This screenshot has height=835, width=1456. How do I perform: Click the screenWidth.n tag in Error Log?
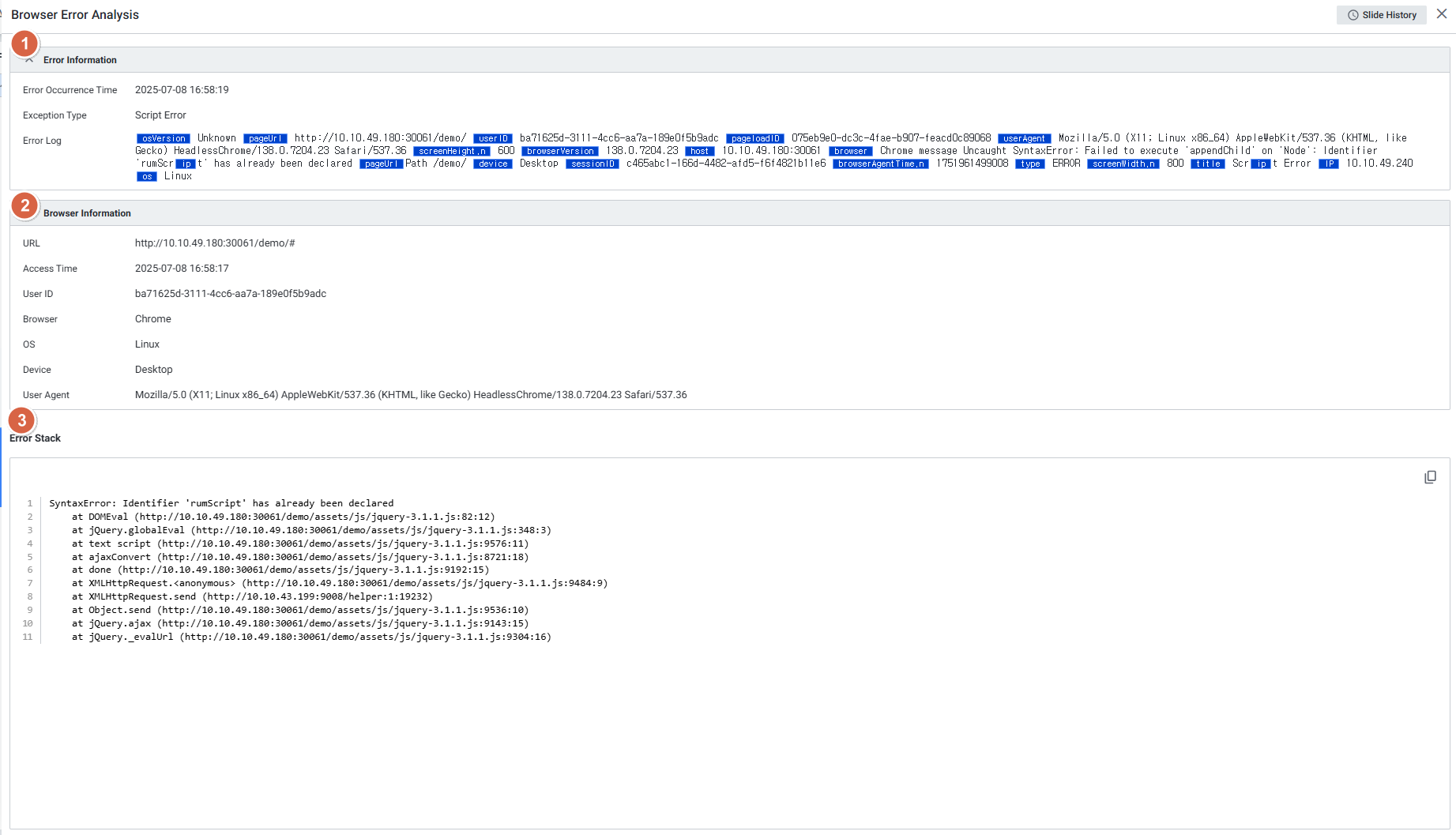point(1123,164)
